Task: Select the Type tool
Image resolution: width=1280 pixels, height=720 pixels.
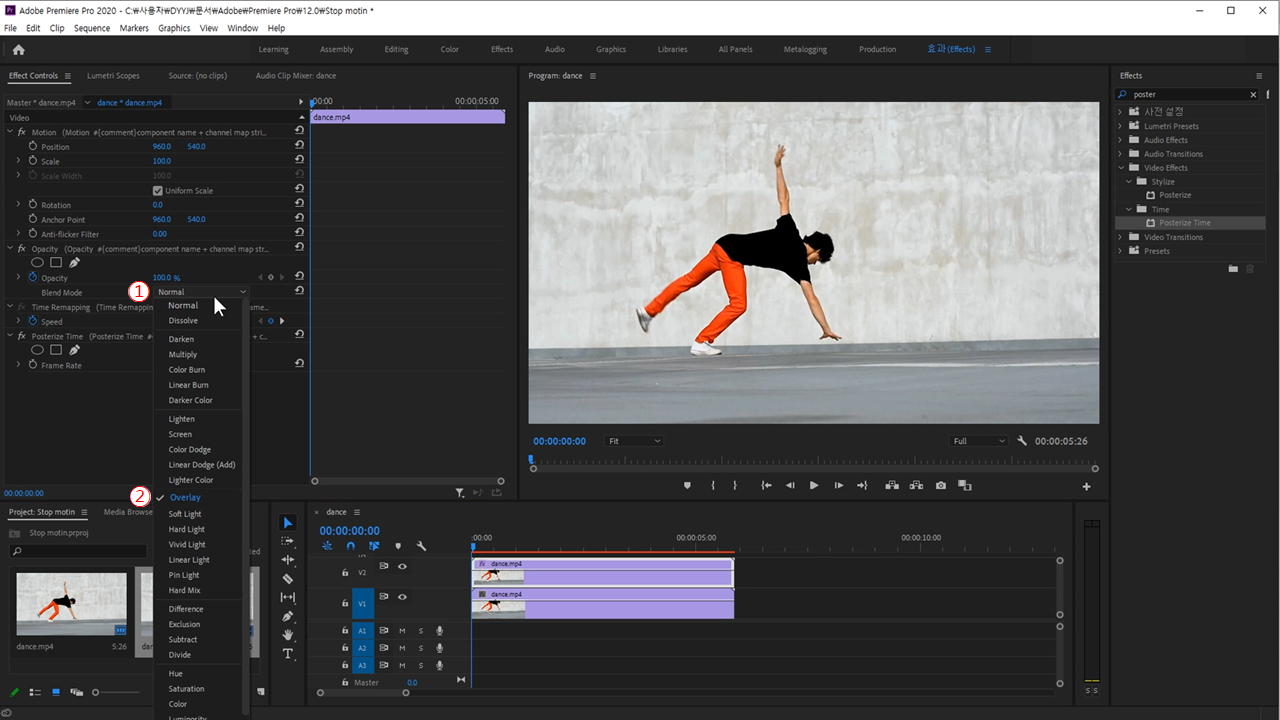Action: point(288,654)
